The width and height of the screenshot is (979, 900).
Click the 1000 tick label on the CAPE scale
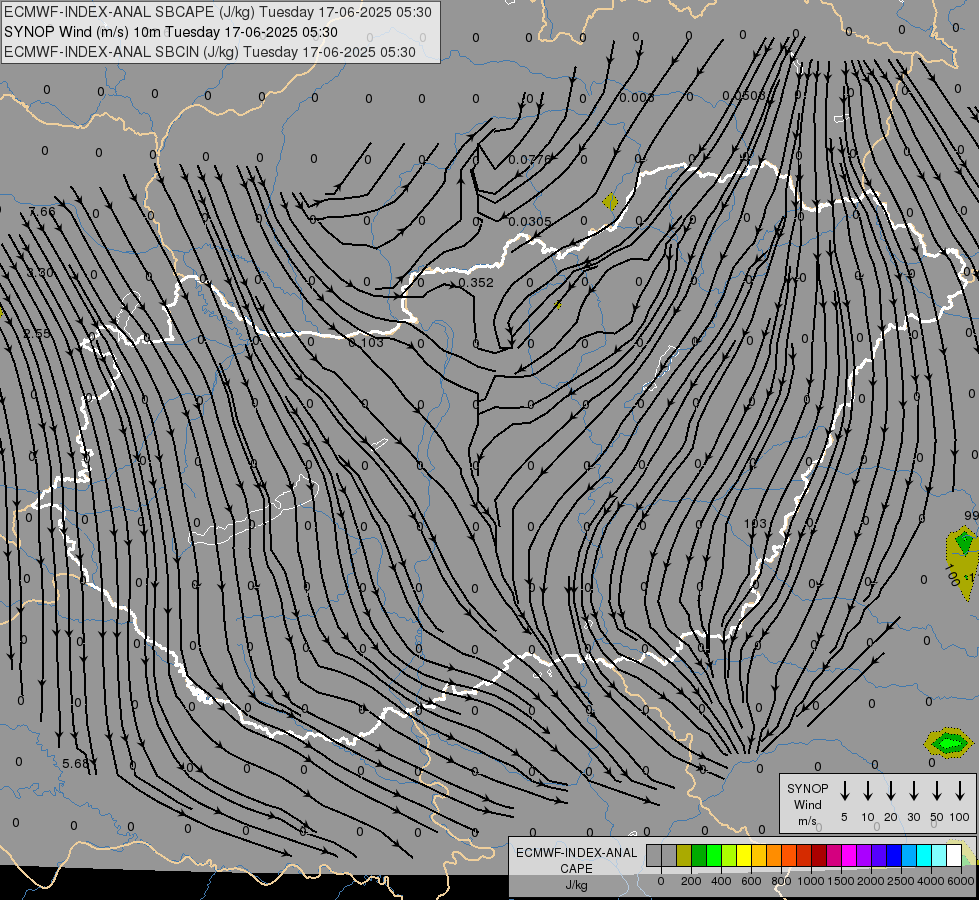click(811, 881)
